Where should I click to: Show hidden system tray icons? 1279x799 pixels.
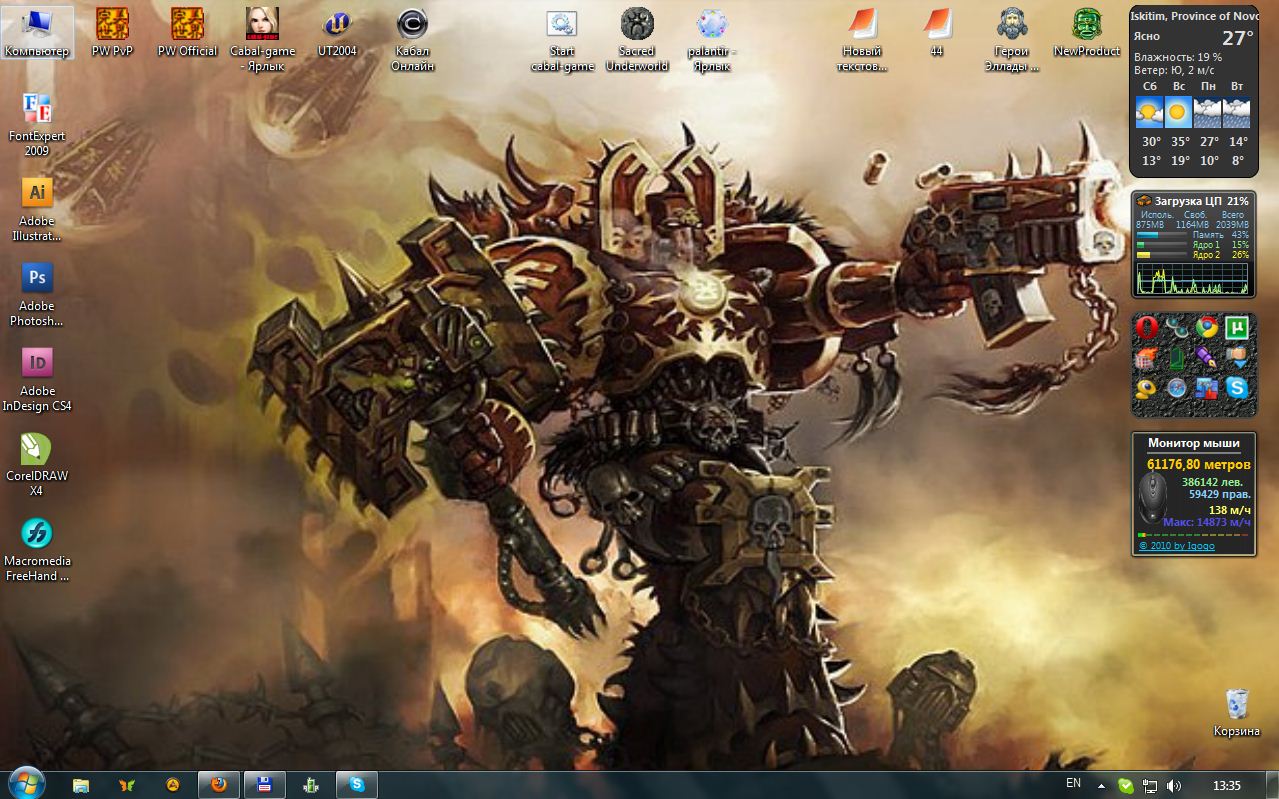(x=1101, y=785)
